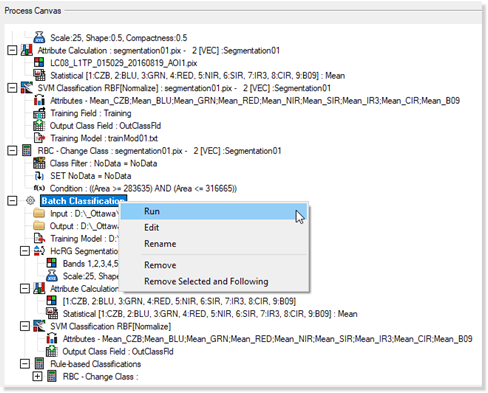Select 'Input : D:\_Ottawa' row
This screenshot has height=393, width=488.
(84, 214)
